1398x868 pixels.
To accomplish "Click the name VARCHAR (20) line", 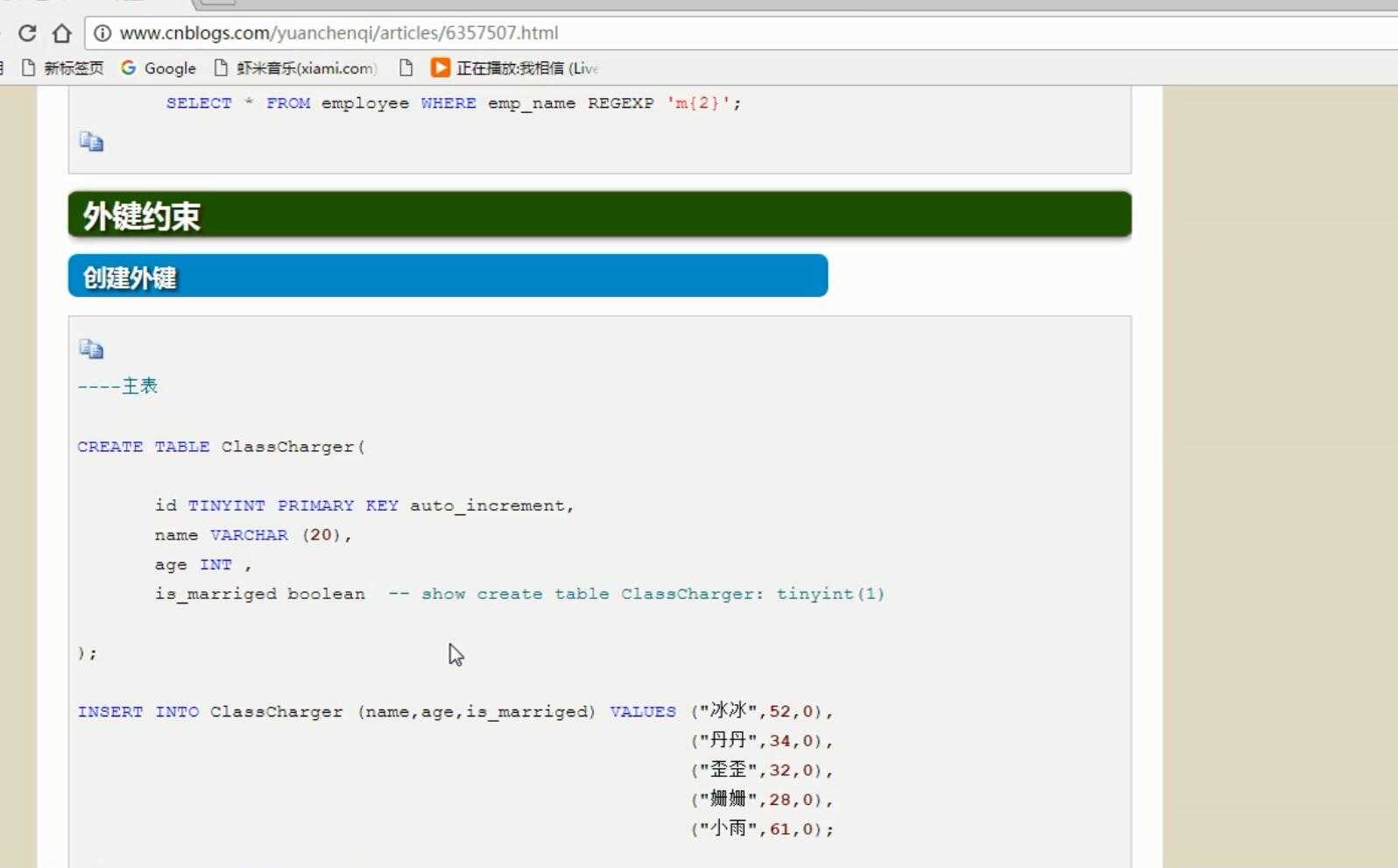I will pyautogui.click(x=253, y=535).
